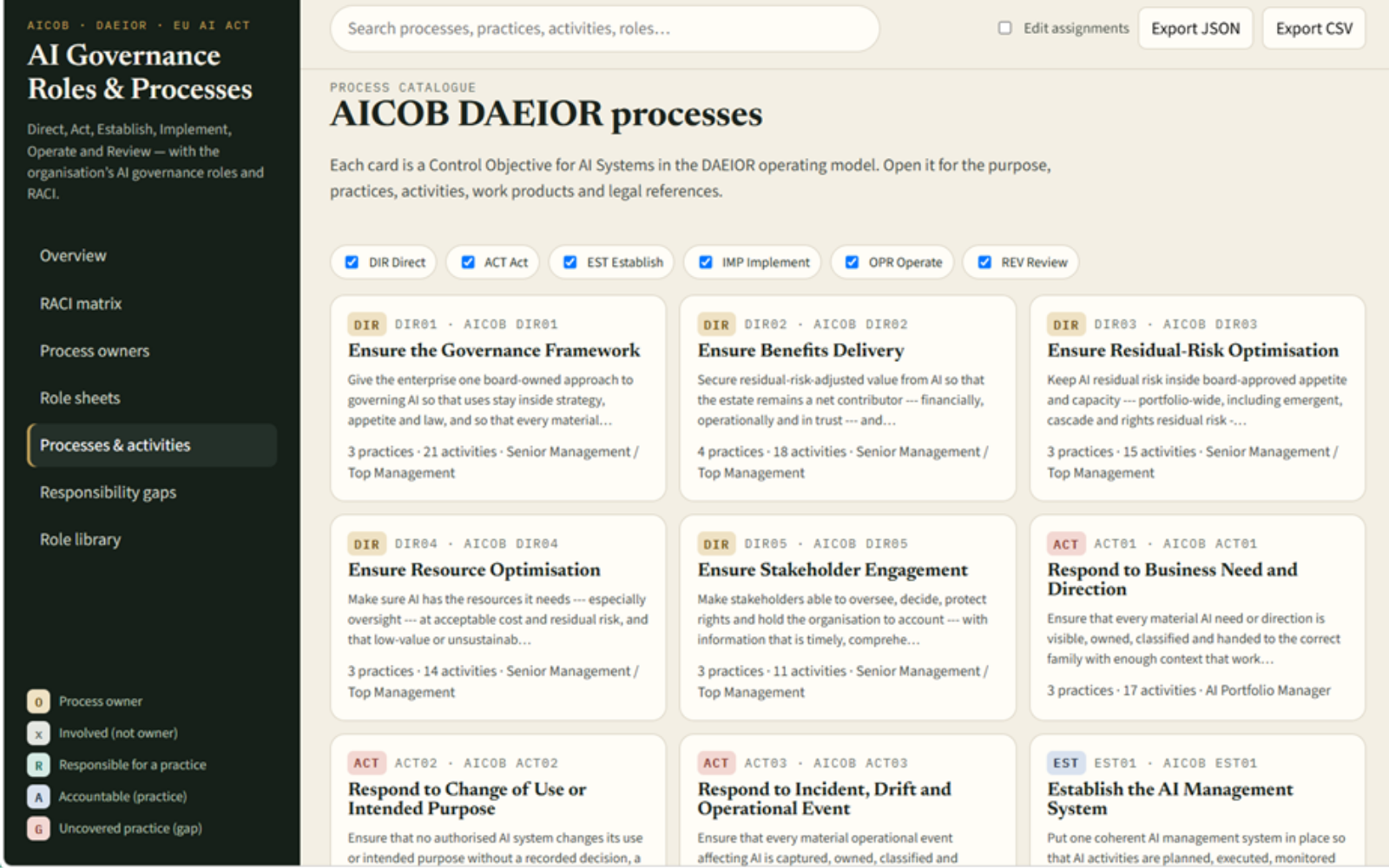The image size is (1389, 868).
Task: Click the 'AICOB DAEIOR processes' page heading
Action: (x=546, y=115)
